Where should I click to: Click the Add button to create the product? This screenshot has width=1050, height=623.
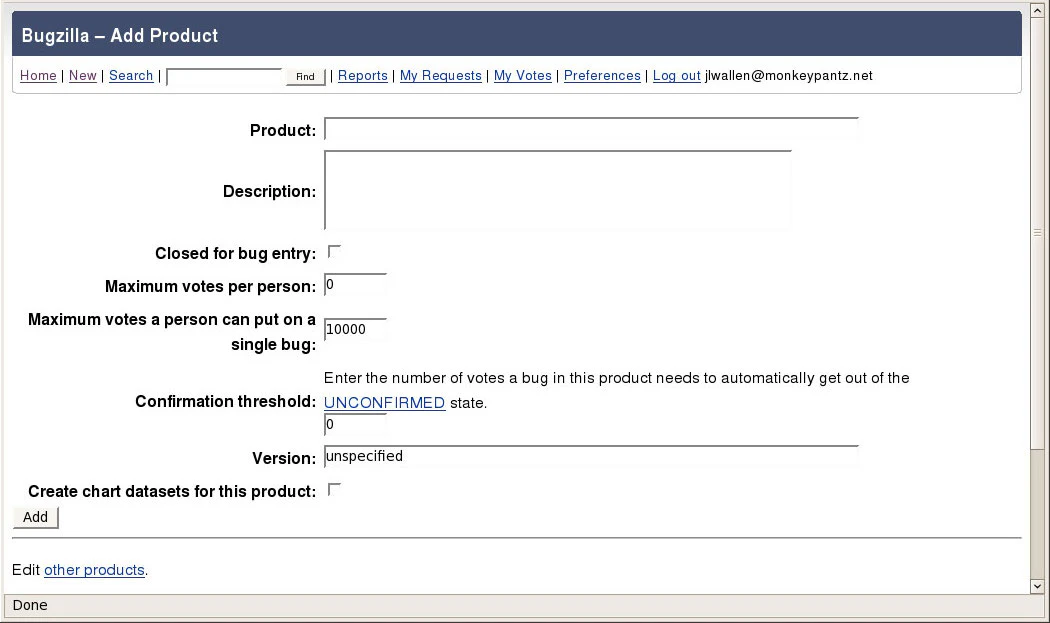click(x=34, y=517)
